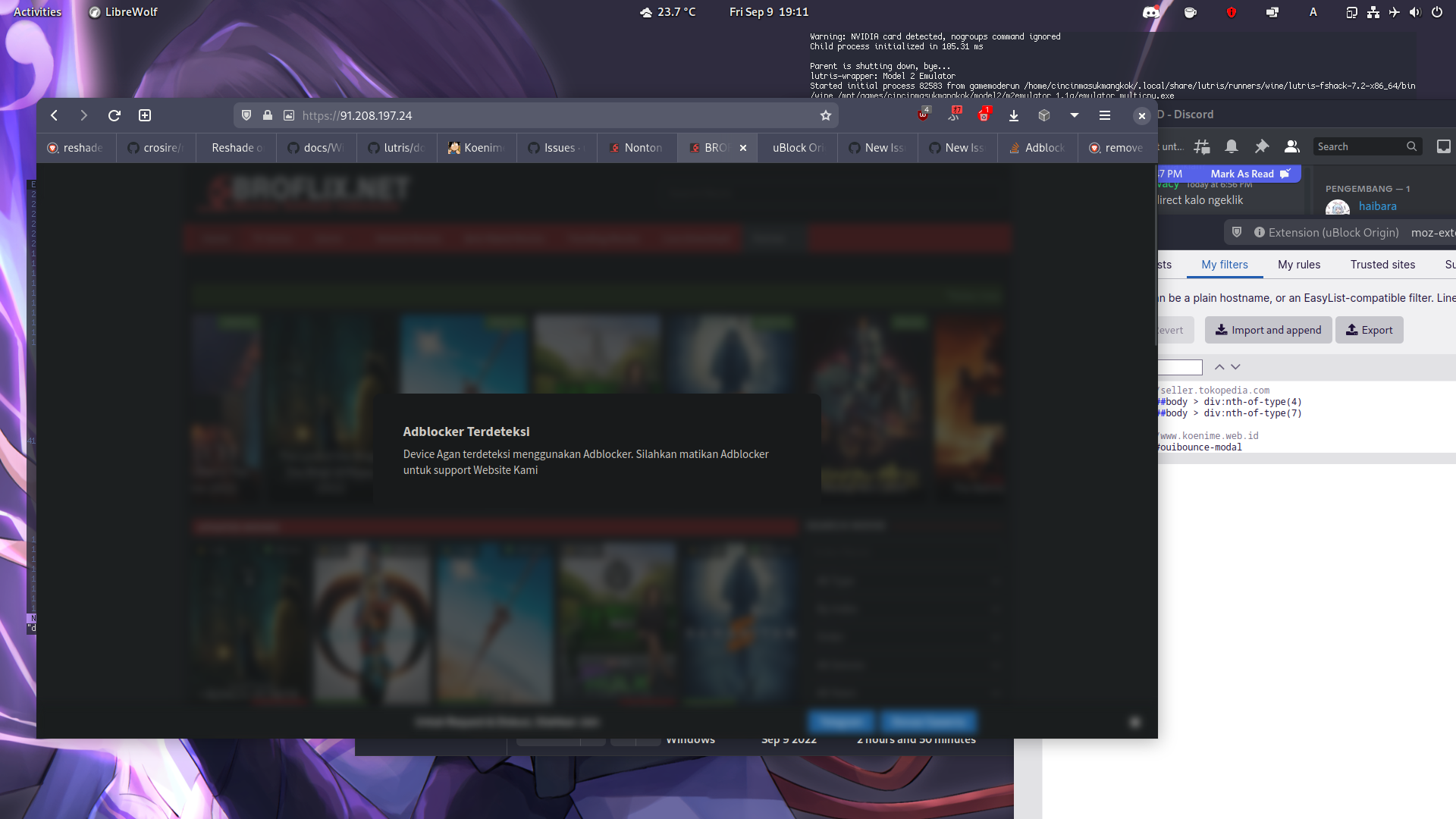This screenshot has height=819, width=1456.
Task: Open Discord threads icon
Action: [1202, 146]
